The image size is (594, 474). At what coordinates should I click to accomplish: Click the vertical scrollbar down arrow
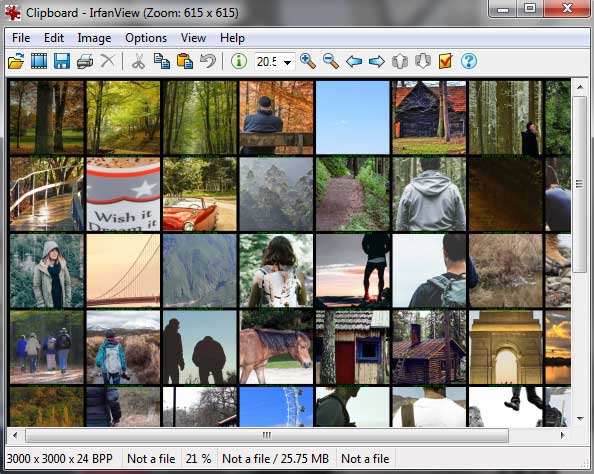pos(580,419)
